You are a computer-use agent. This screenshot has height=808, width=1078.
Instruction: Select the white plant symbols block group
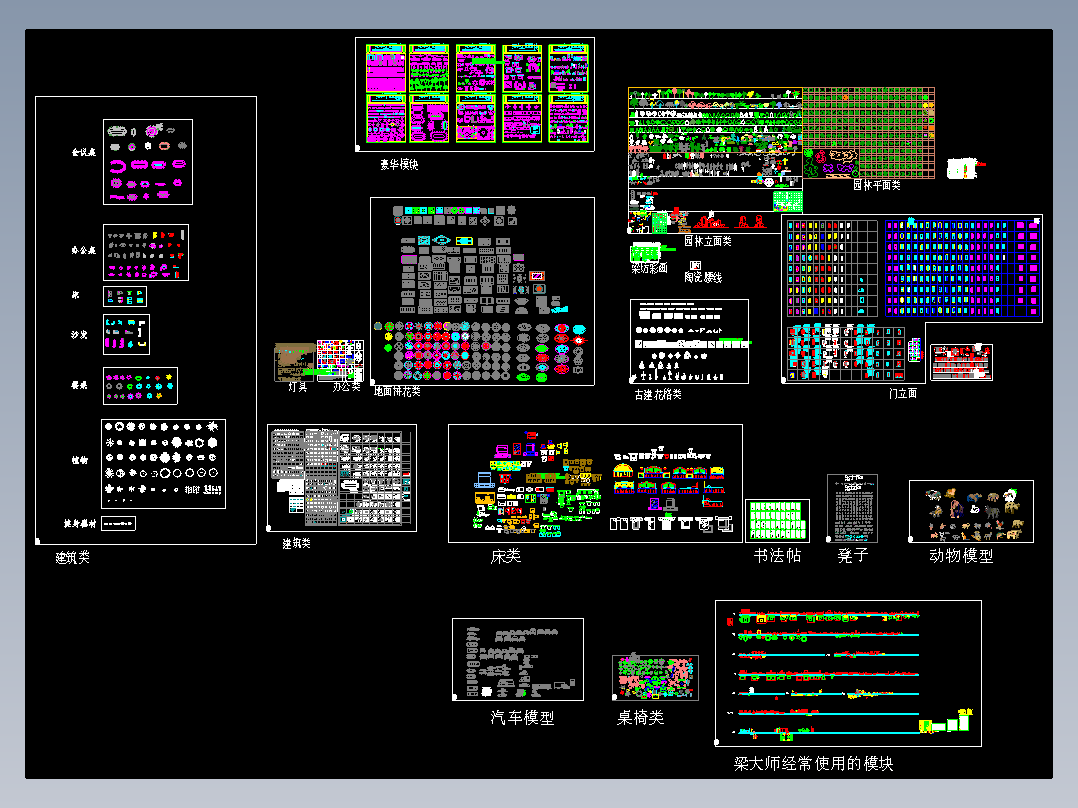(x=164, y=463)
